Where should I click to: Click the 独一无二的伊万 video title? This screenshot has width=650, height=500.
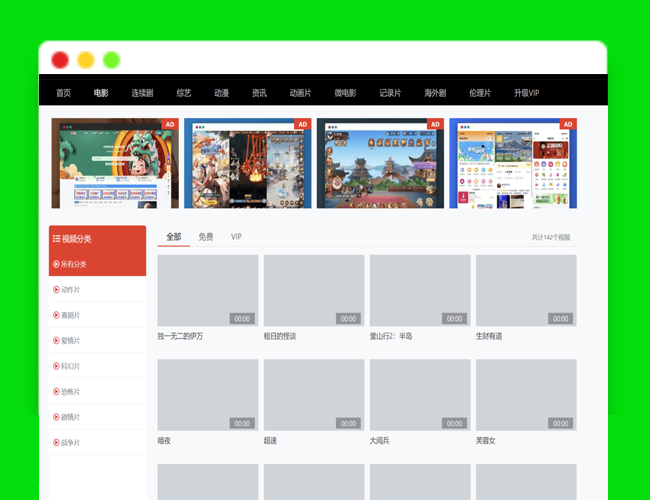180,336
